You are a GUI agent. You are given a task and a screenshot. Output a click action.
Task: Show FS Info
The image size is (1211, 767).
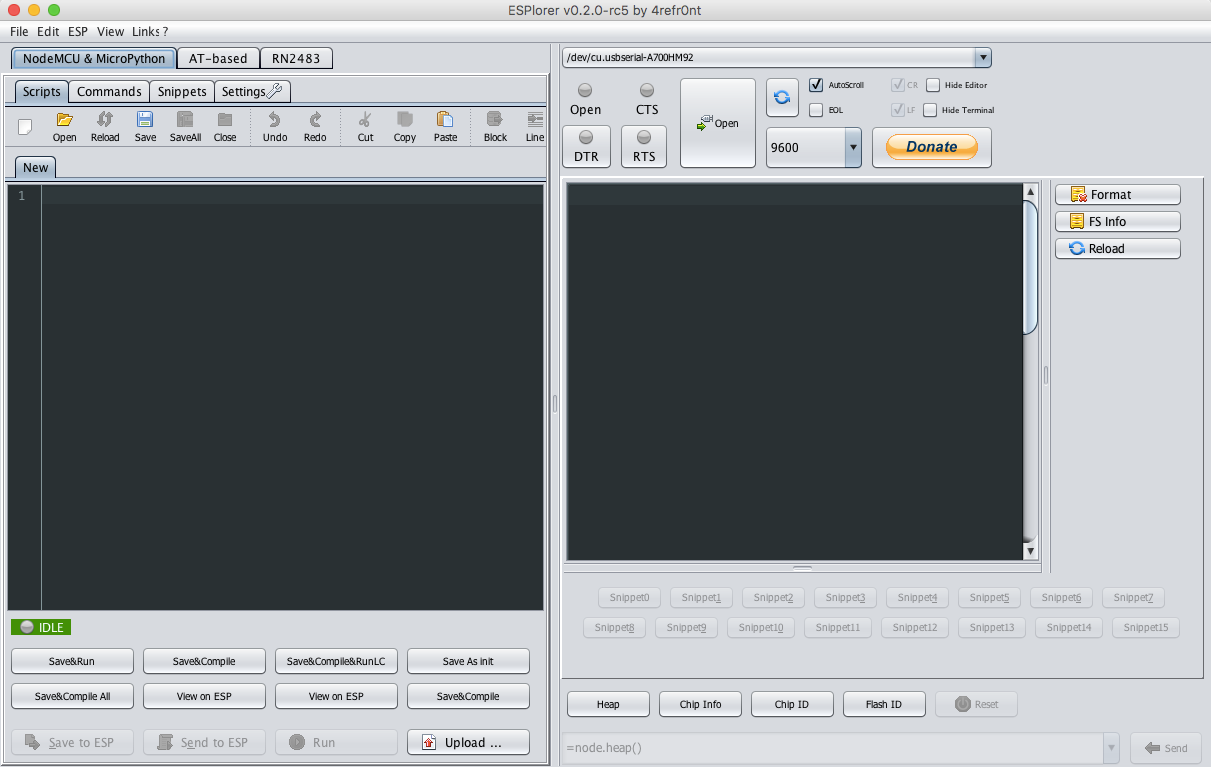point(1118,221)
